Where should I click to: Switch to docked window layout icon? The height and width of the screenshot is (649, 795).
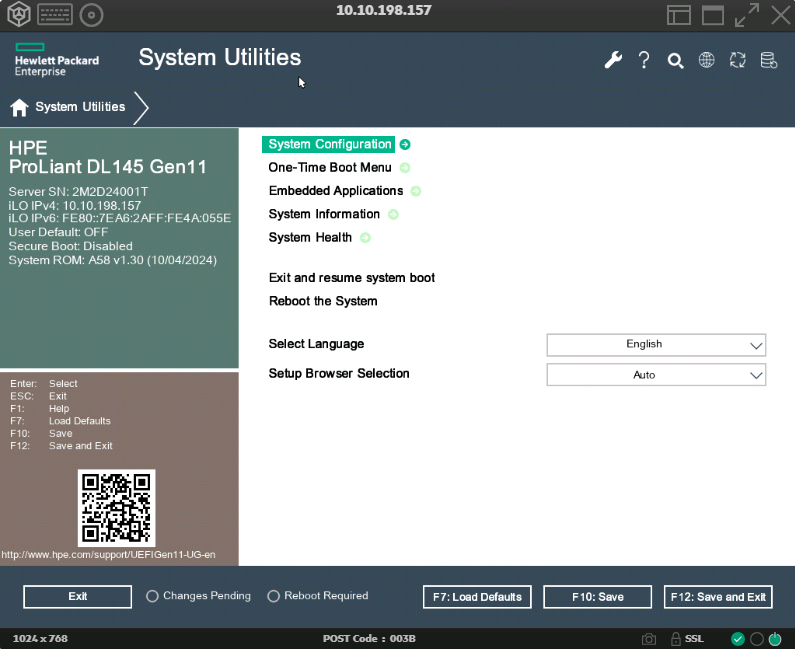point(678,15)
